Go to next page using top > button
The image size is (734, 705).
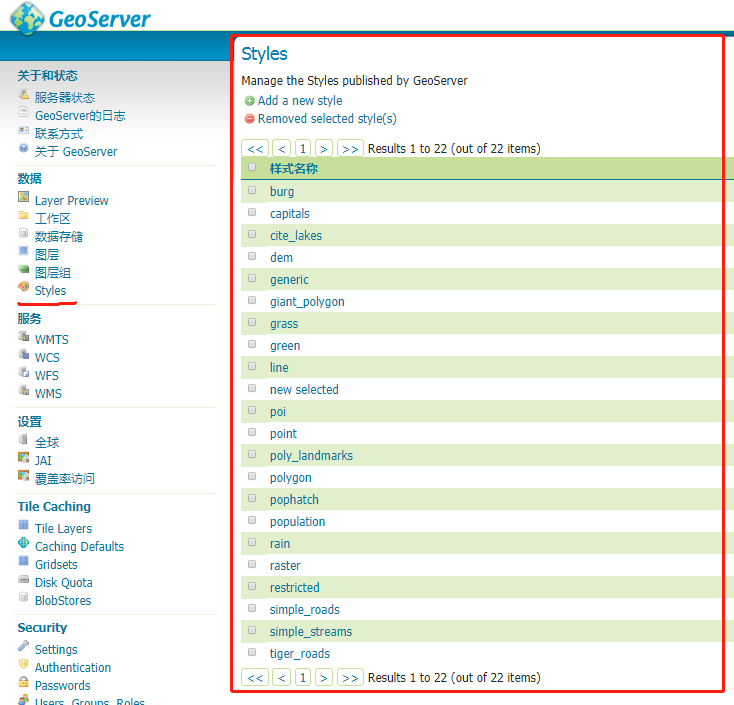324,149
